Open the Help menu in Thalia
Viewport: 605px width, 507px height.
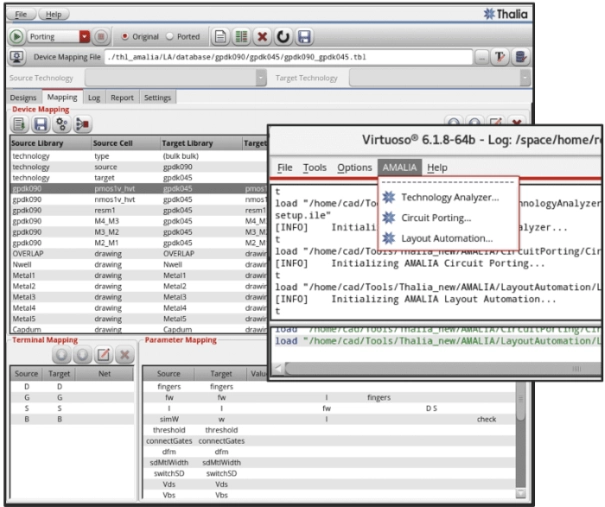(x=53, y=15)
